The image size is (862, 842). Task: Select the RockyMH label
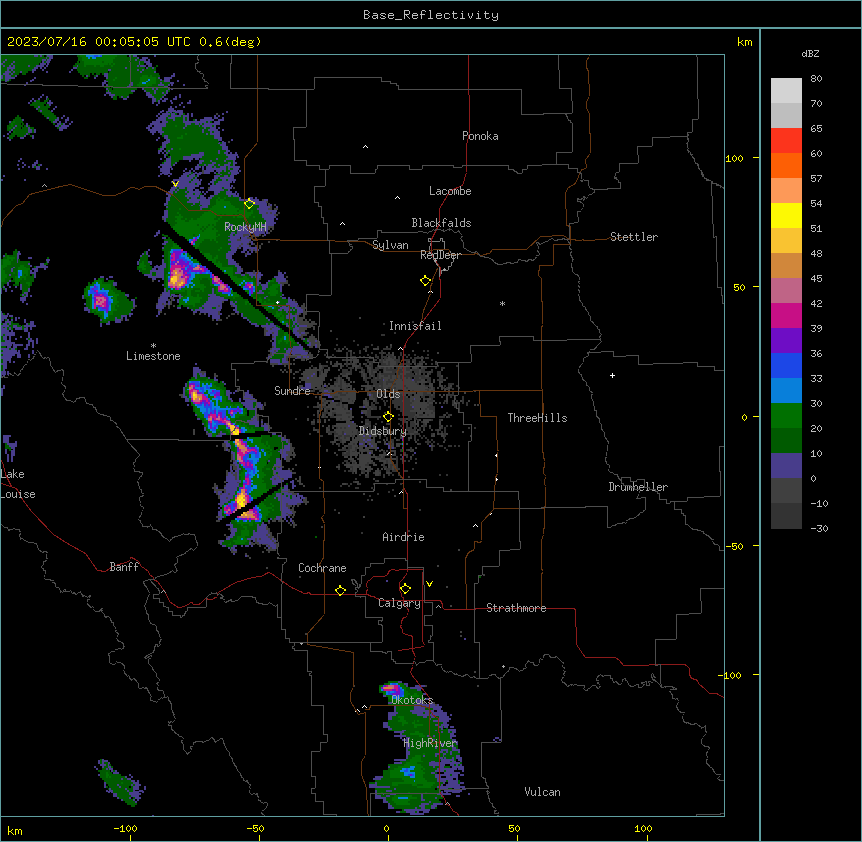(245, 227)
